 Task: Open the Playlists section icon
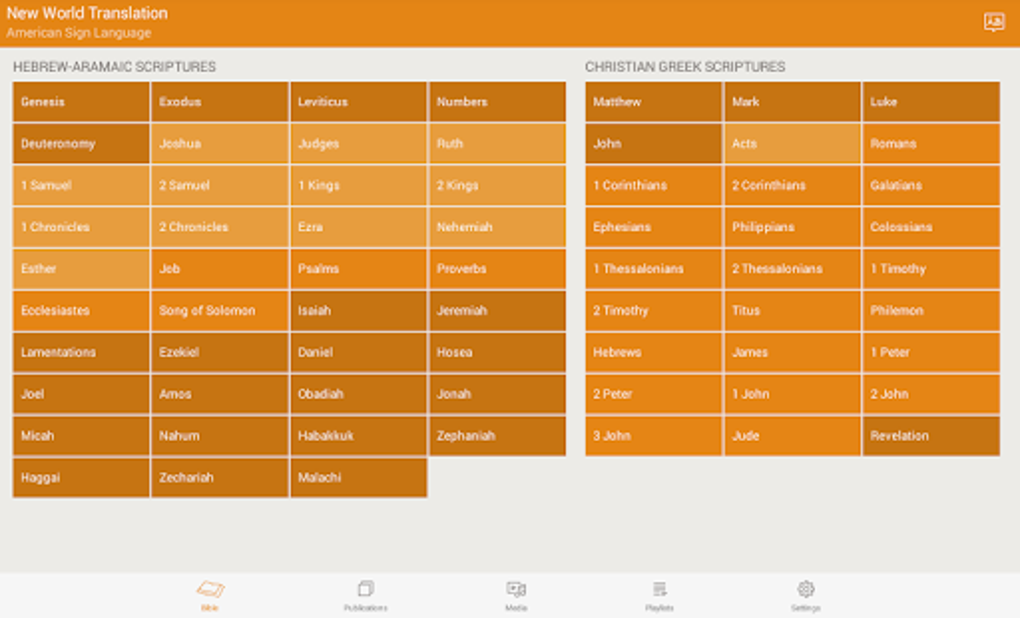(x=660, y=594)
